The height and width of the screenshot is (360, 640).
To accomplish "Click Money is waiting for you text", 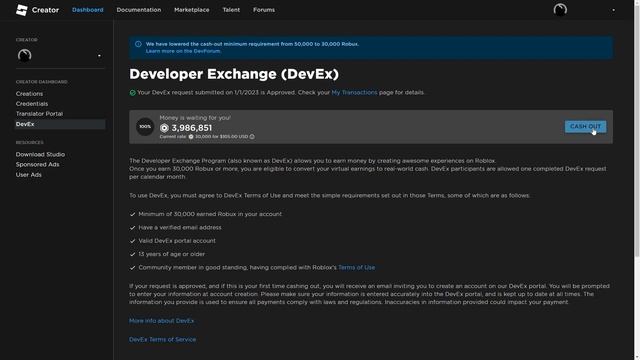I will coord(195,118).
